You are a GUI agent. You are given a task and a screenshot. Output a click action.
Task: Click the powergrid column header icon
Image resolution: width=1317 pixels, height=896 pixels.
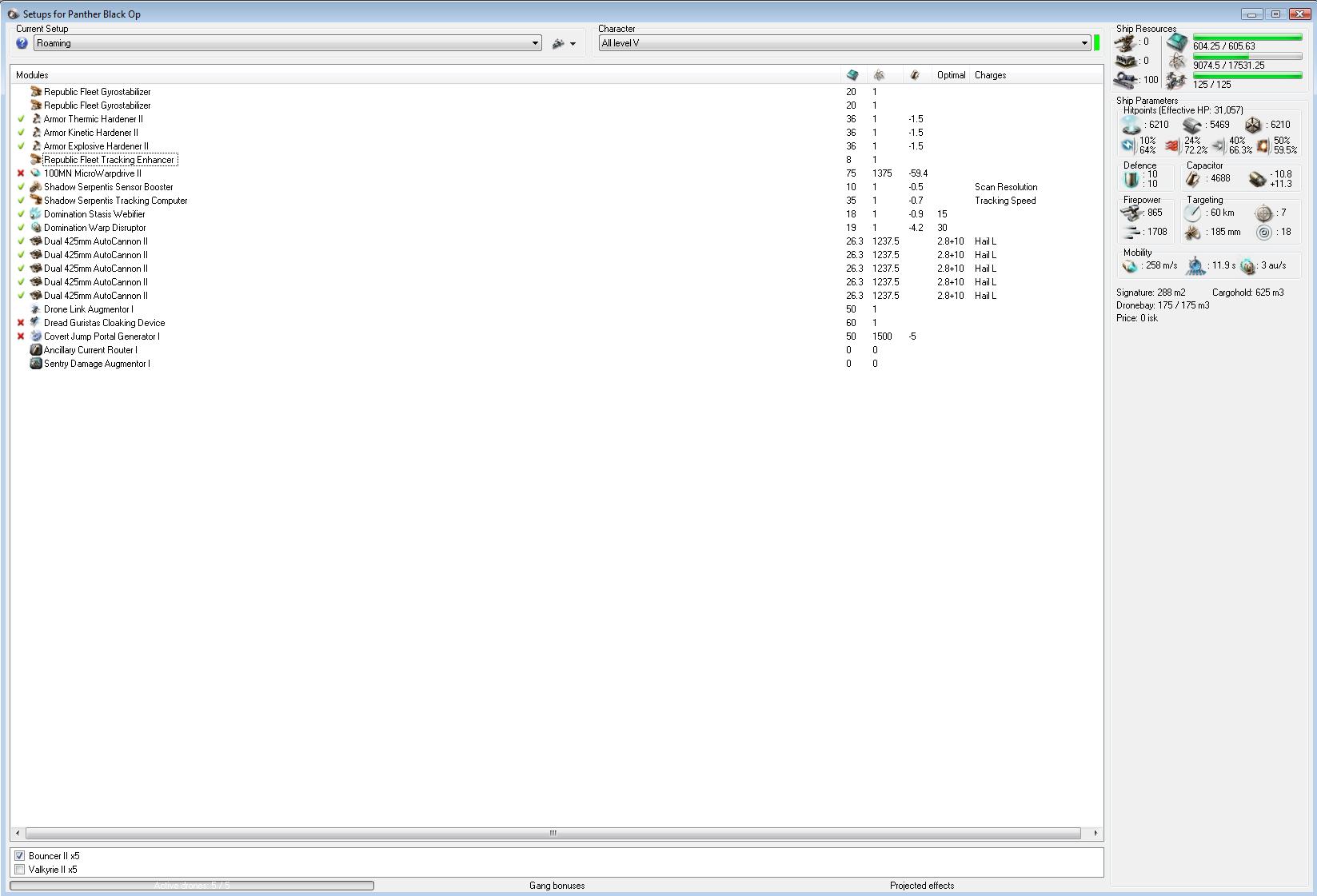pyautogui.click(x=879, y=75)
